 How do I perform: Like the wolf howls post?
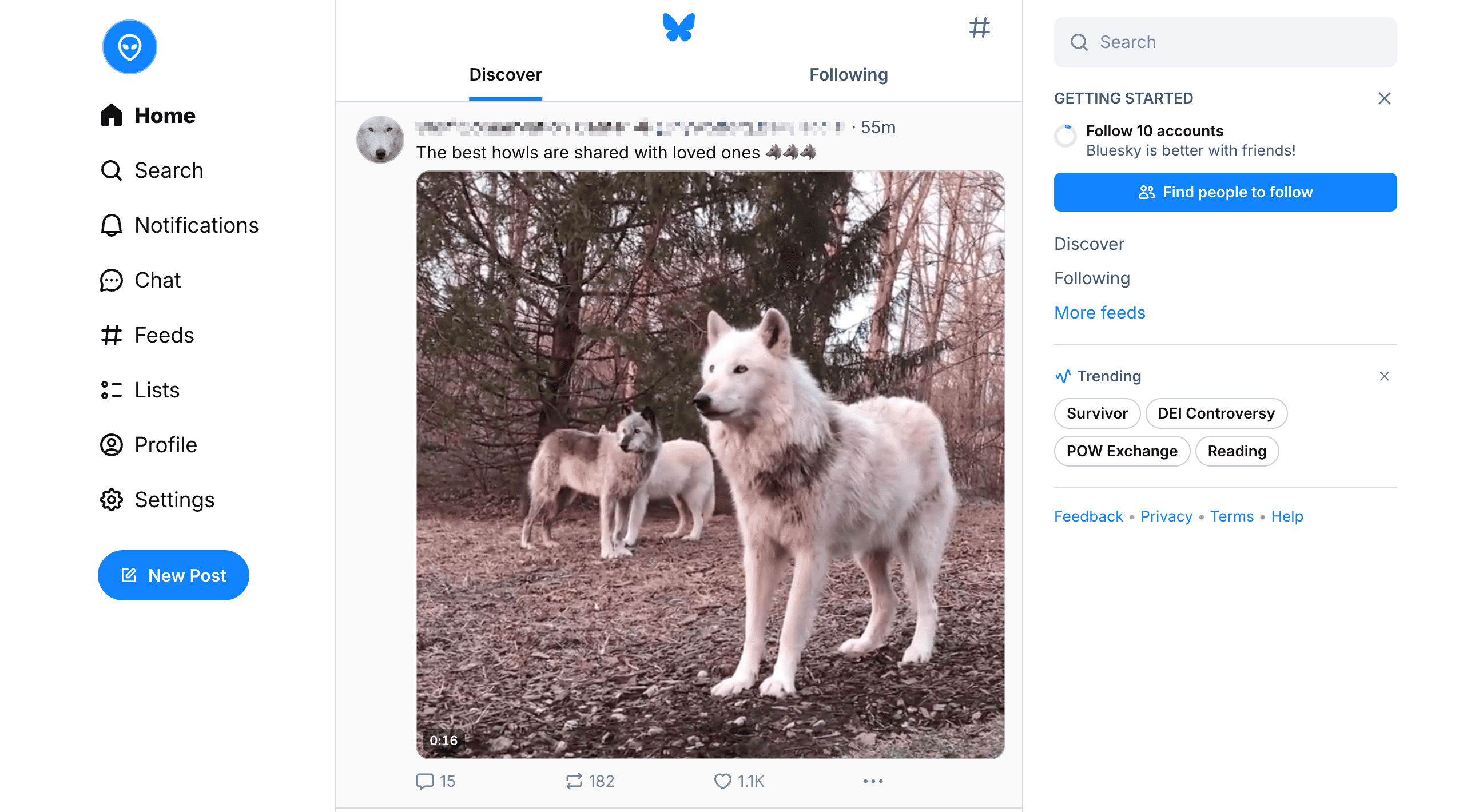pos(722,781)
